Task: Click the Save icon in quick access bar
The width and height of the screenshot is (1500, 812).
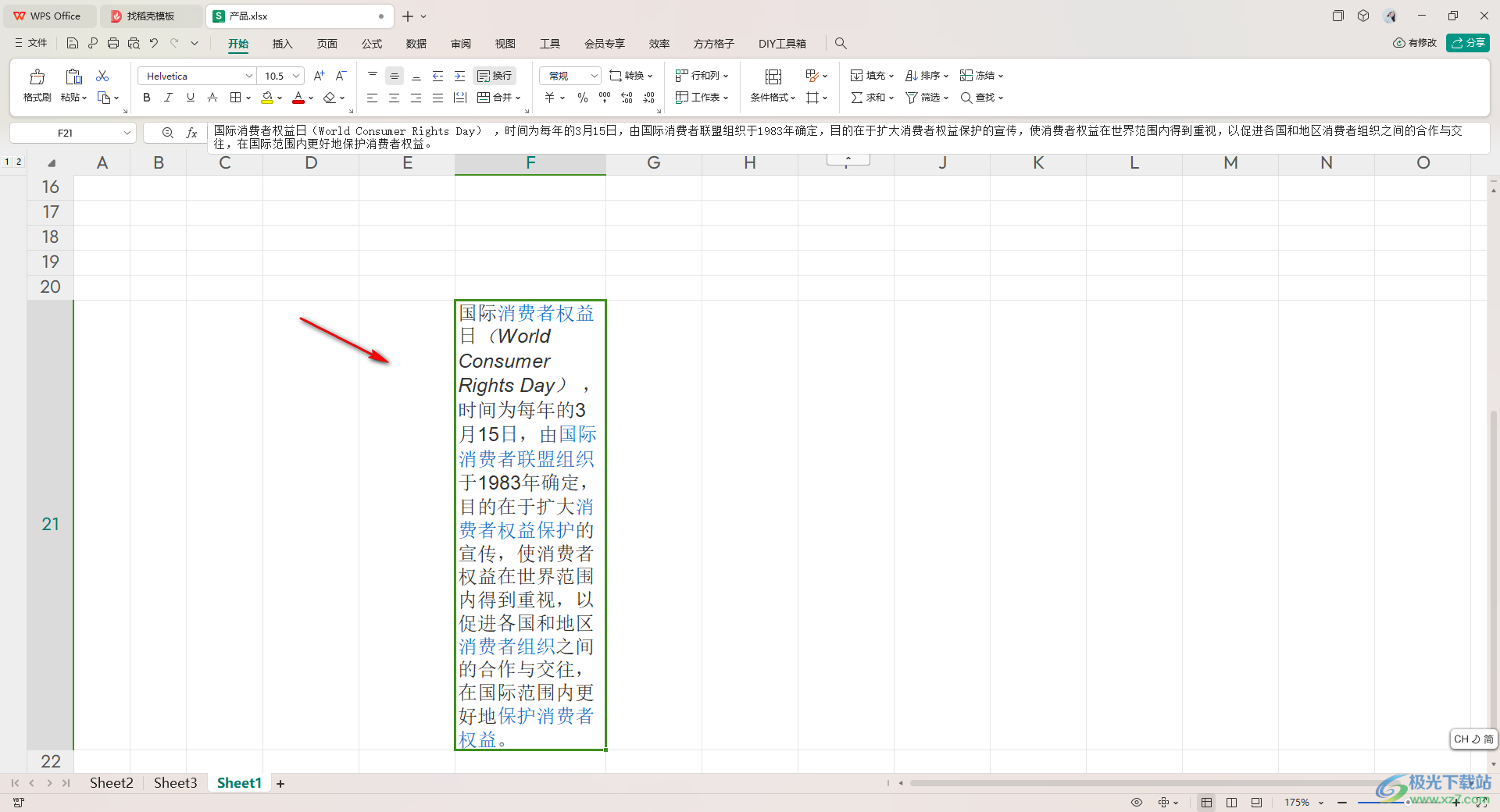Action: [73, 43]
